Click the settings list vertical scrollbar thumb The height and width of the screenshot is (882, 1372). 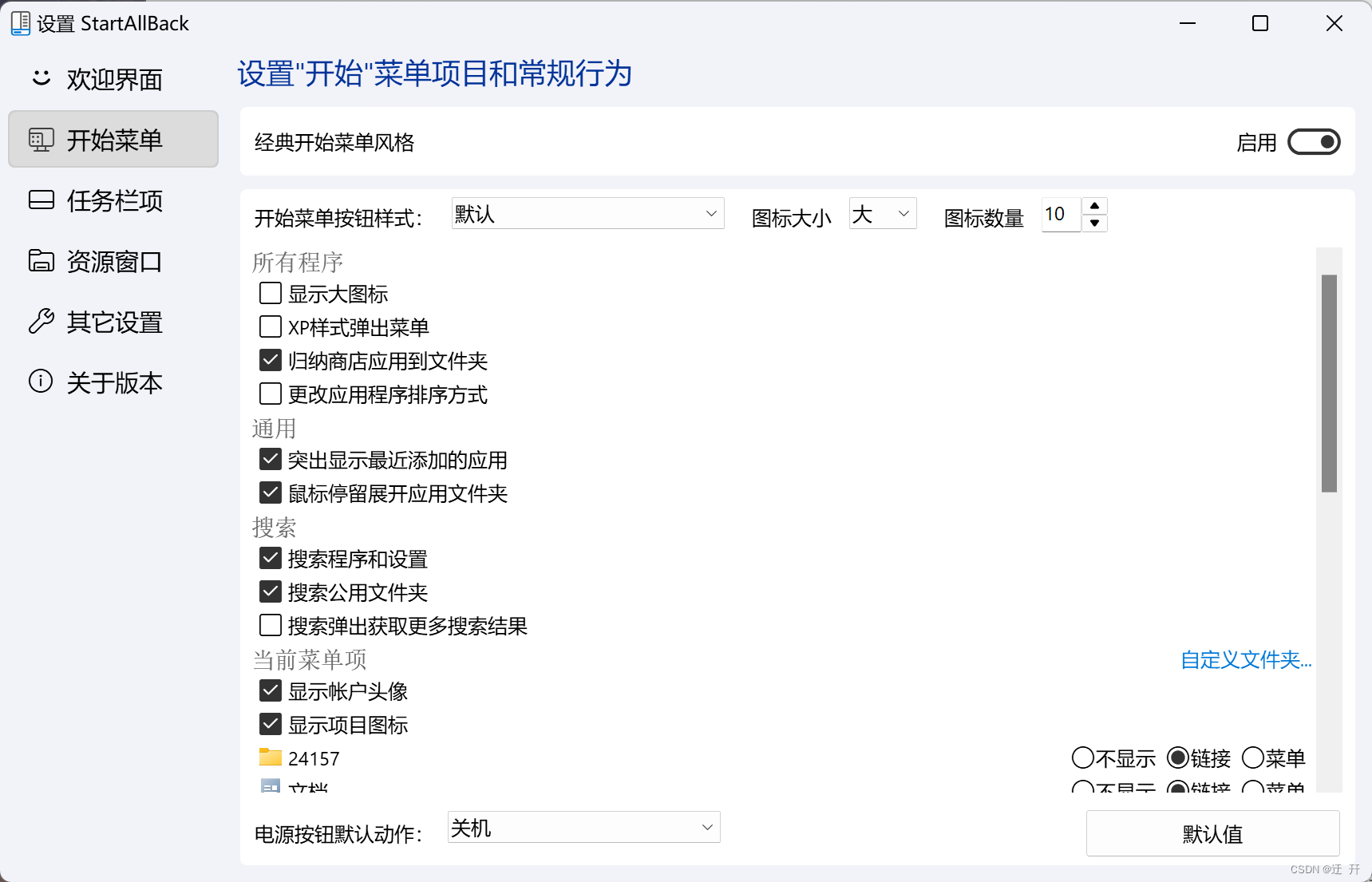(1329, 383)
